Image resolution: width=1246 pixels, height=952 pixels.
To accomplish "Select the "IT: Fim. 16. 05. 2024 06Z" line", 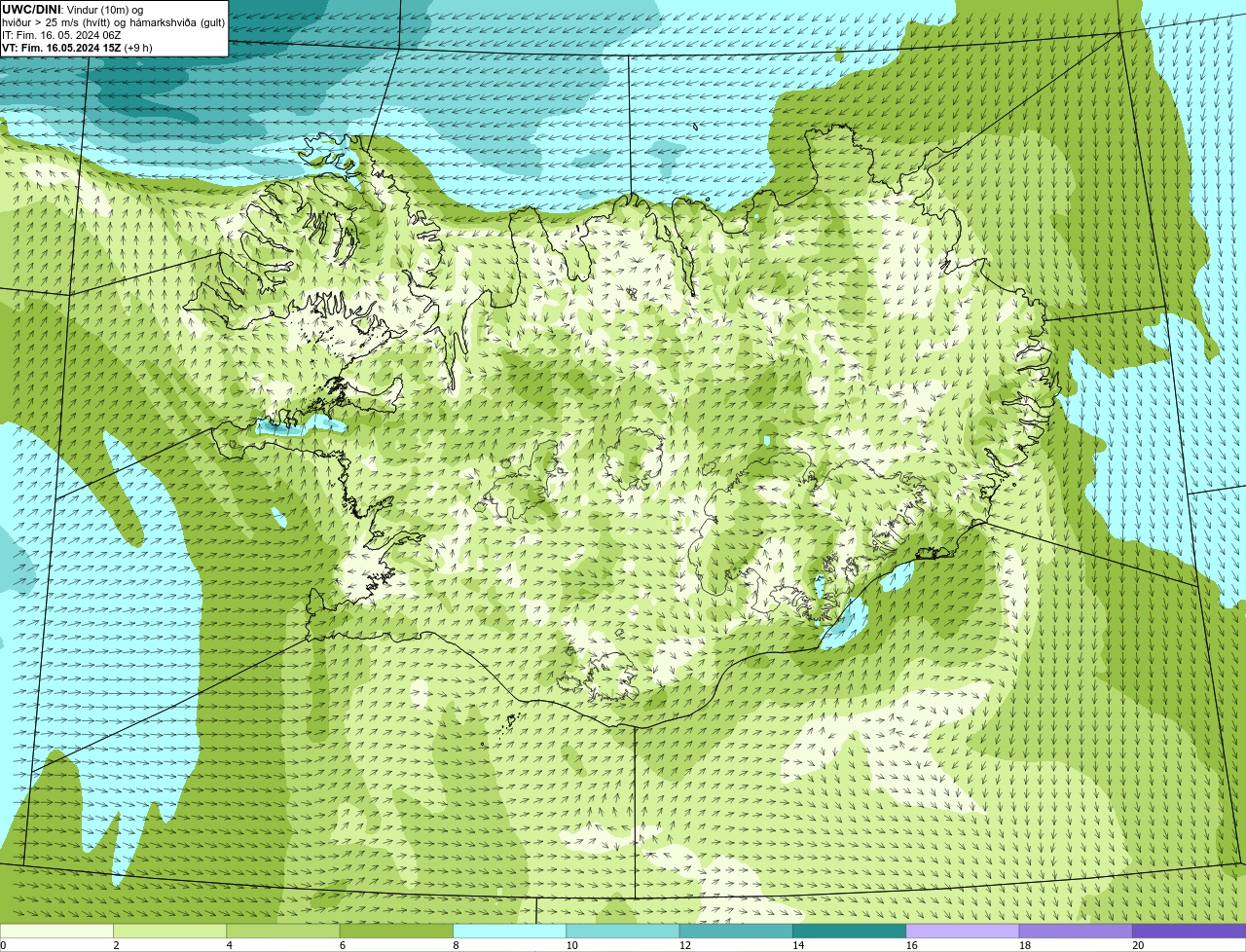I will (x=61, y=35).
